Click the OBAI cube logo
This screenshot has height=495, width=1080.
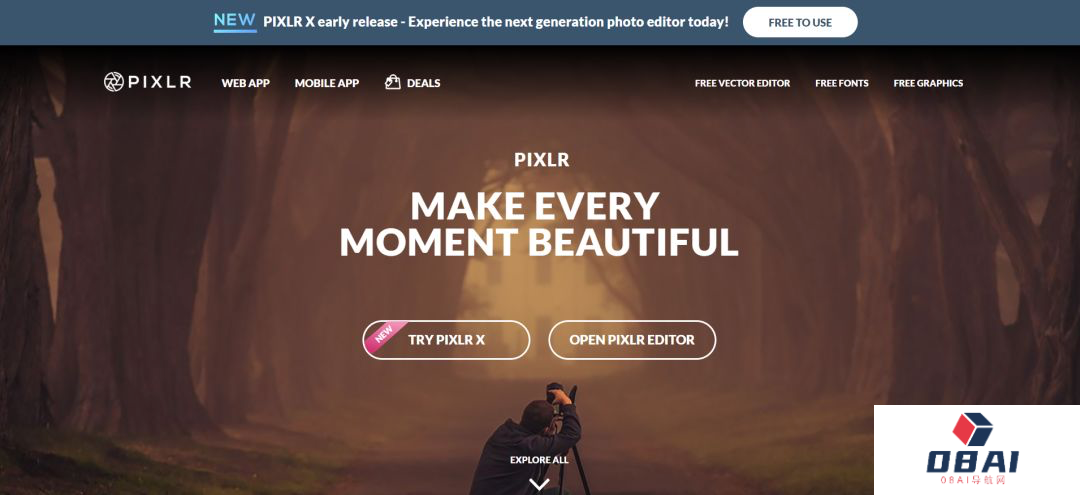973,429
